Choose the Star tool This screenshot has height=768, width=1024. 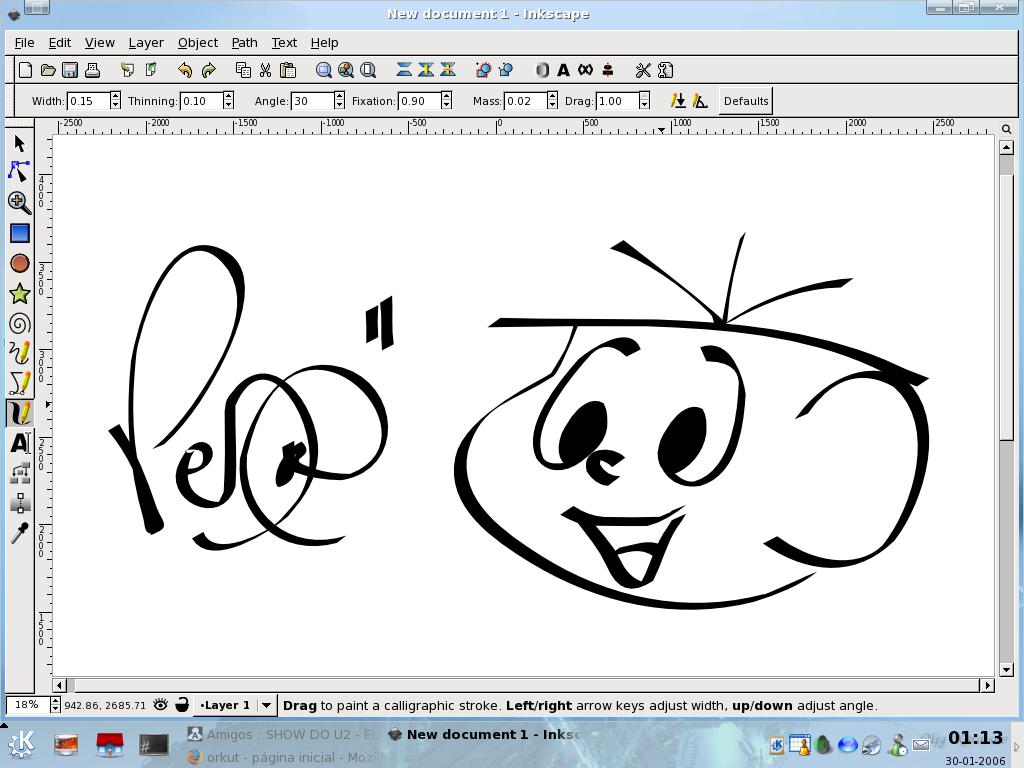point(20,294)
